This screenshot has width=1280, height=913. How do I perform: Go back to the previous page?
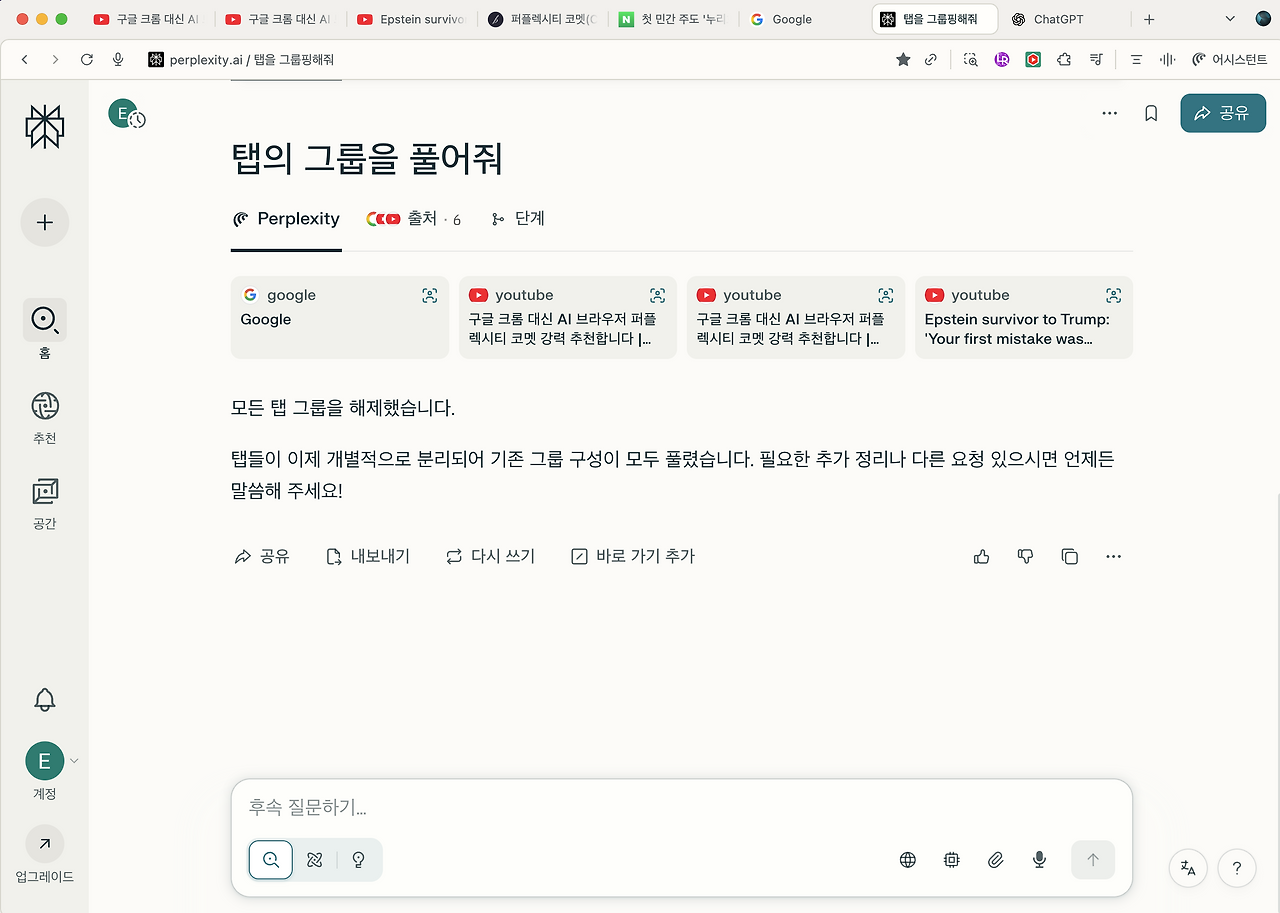[x=25, y=60]
